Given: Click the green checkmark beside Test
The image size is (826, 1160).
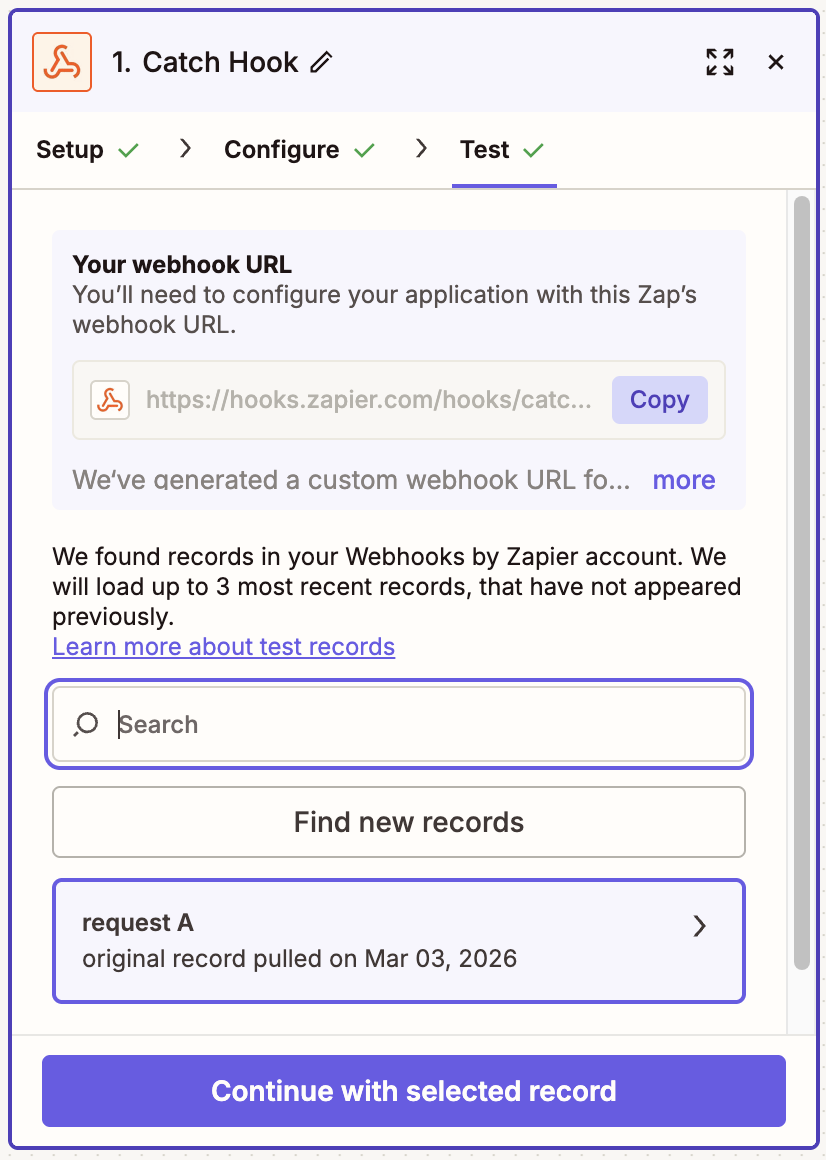Looking at the screenshot, I should (534, 150).
